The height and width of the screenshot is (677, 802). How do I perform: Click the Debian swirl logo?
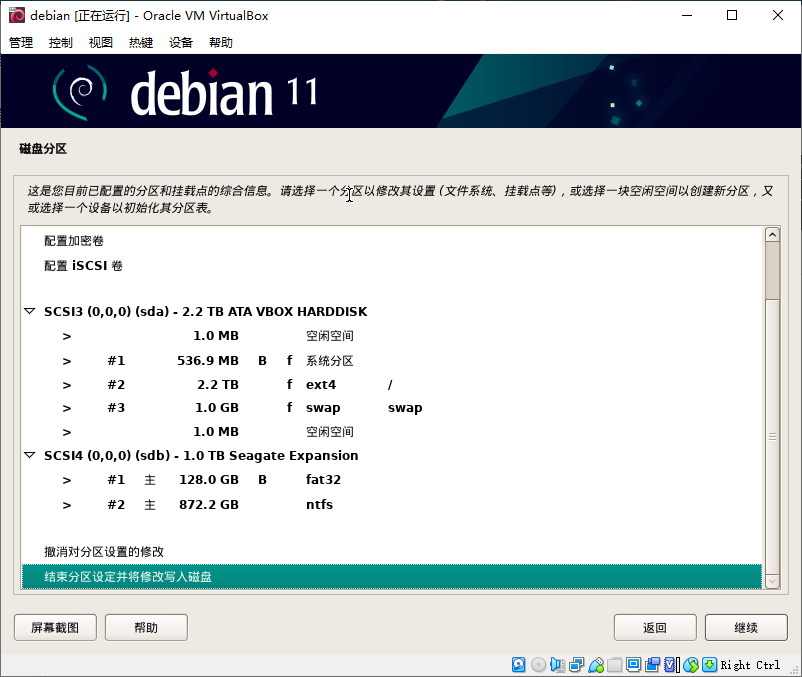click(x=80, y=92)
